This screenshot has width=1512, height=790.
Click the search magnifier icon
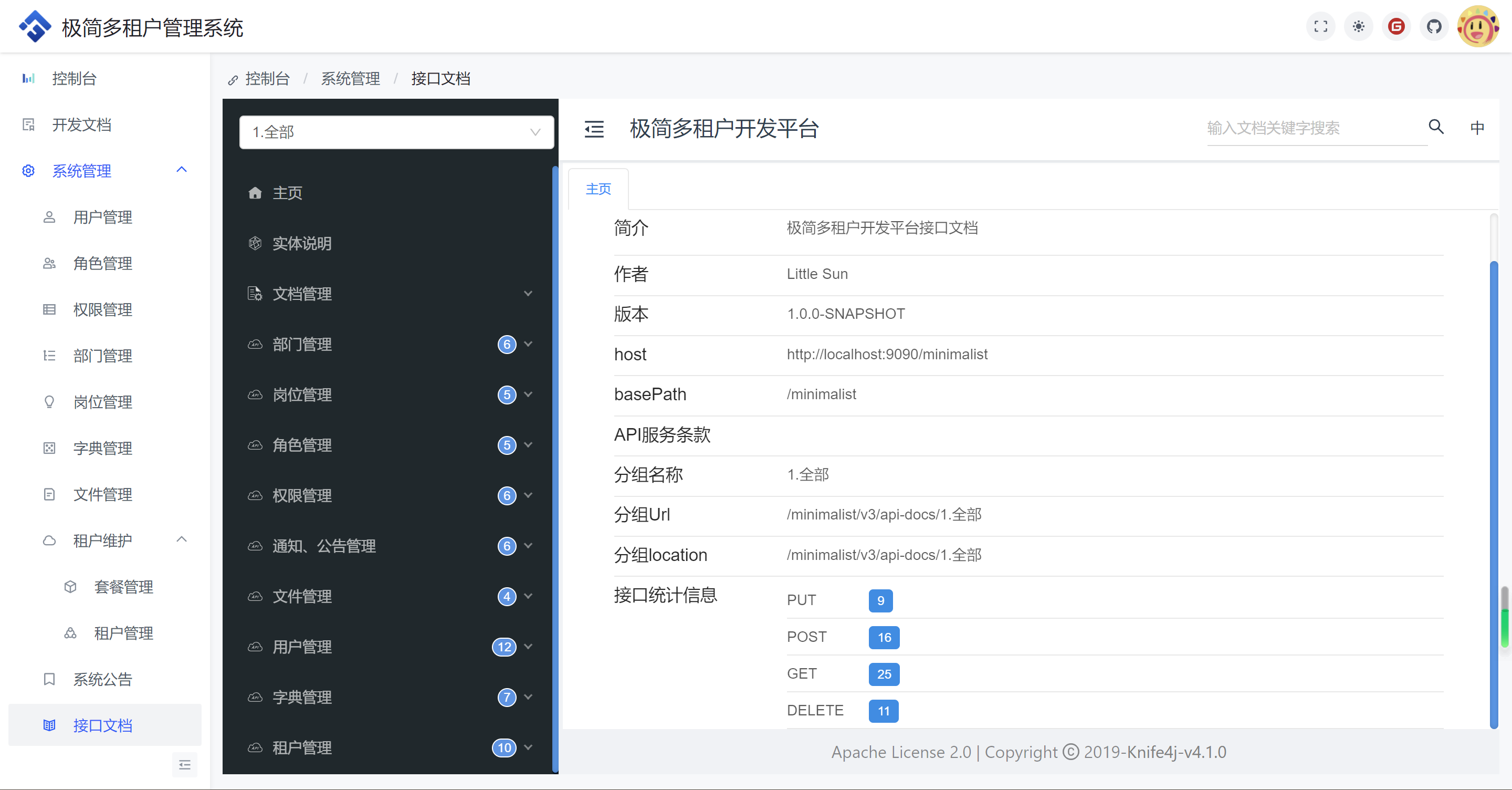pos(1436,127)
